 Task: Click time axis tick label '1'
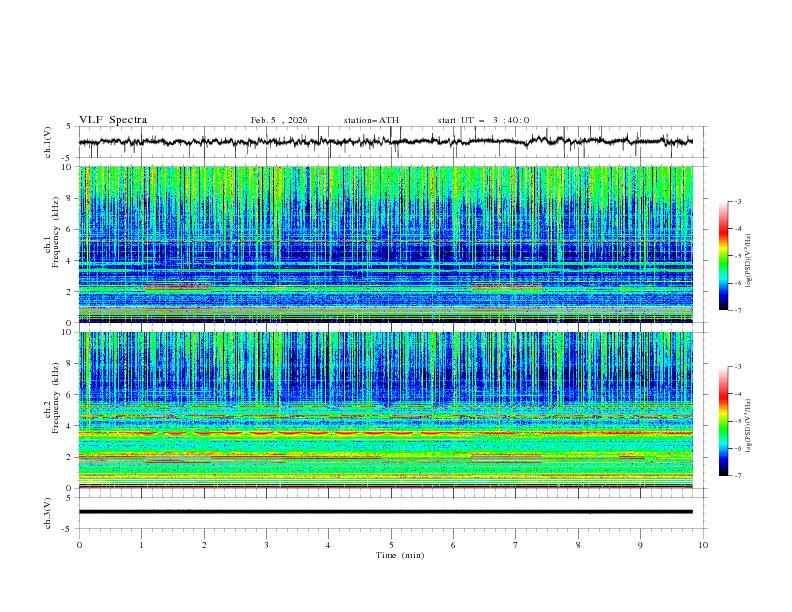[x=141, y=545]
